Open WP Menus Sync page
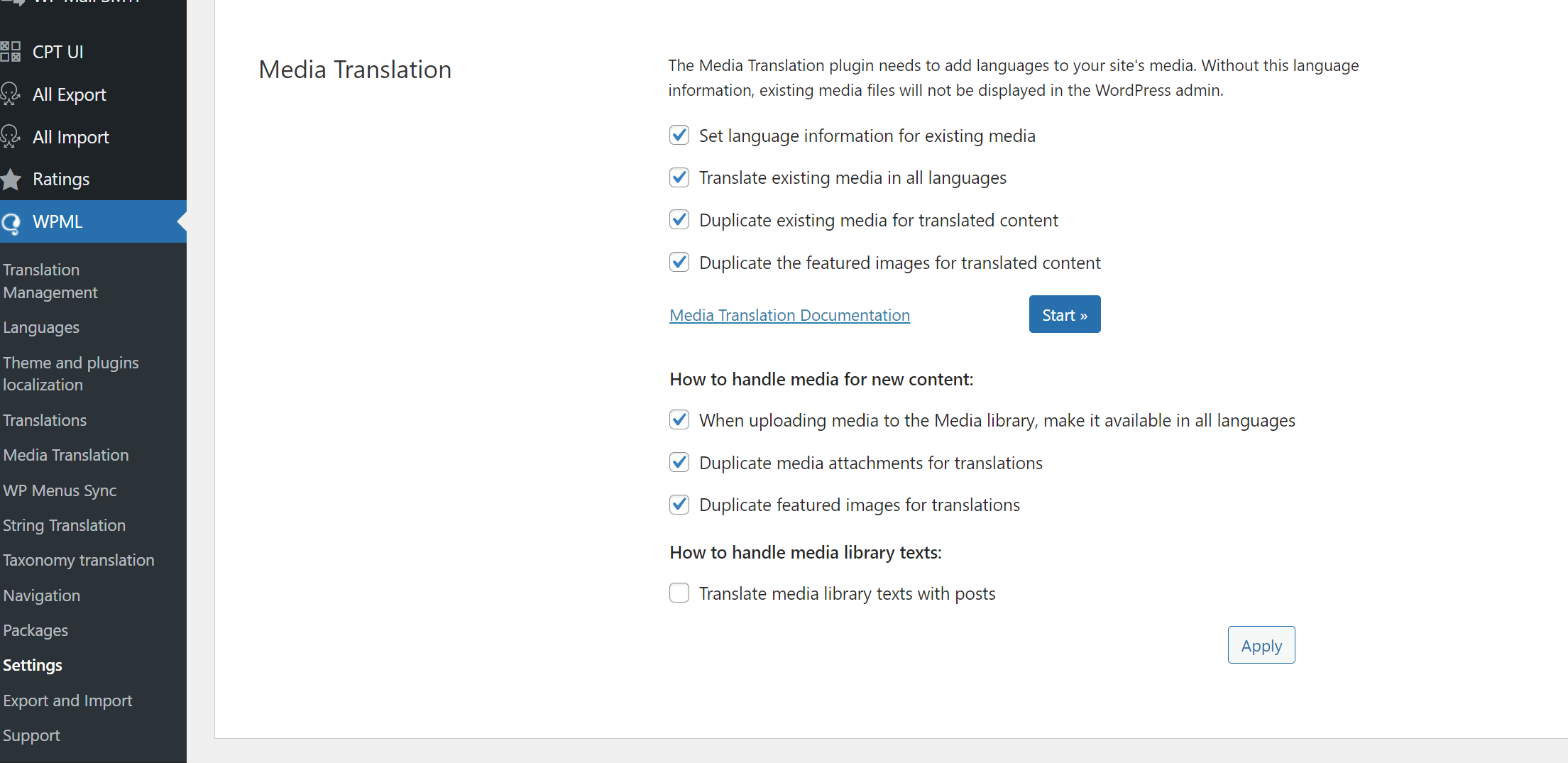 [60, 490]
